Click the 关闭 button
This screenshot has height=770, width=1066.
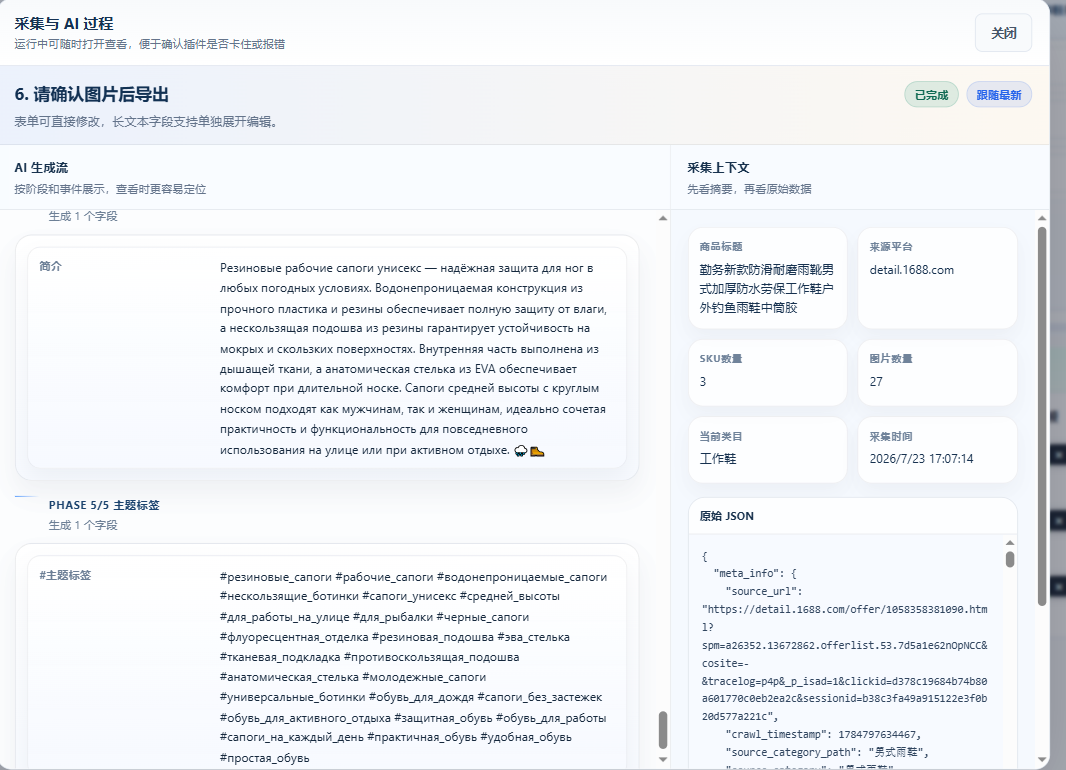[x=1003, y=33]
